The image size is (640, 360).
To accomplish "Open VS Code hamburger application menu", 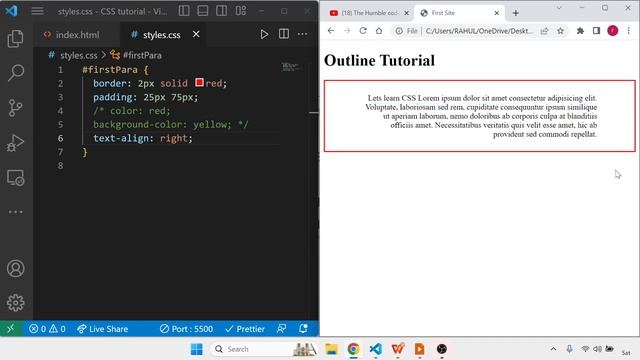I will tap(38, 11).
